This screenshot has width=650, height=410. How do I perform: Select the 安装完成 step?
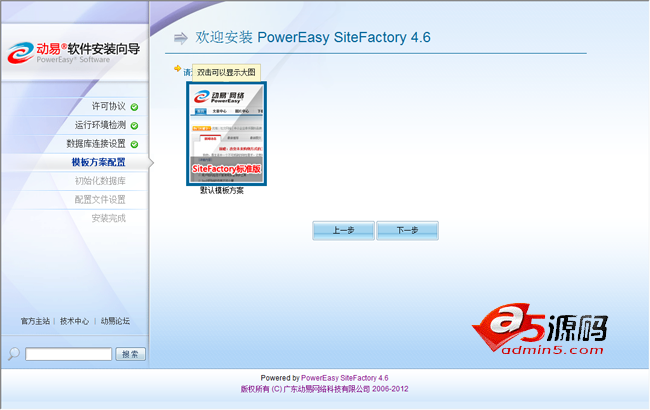coord(109,218)
